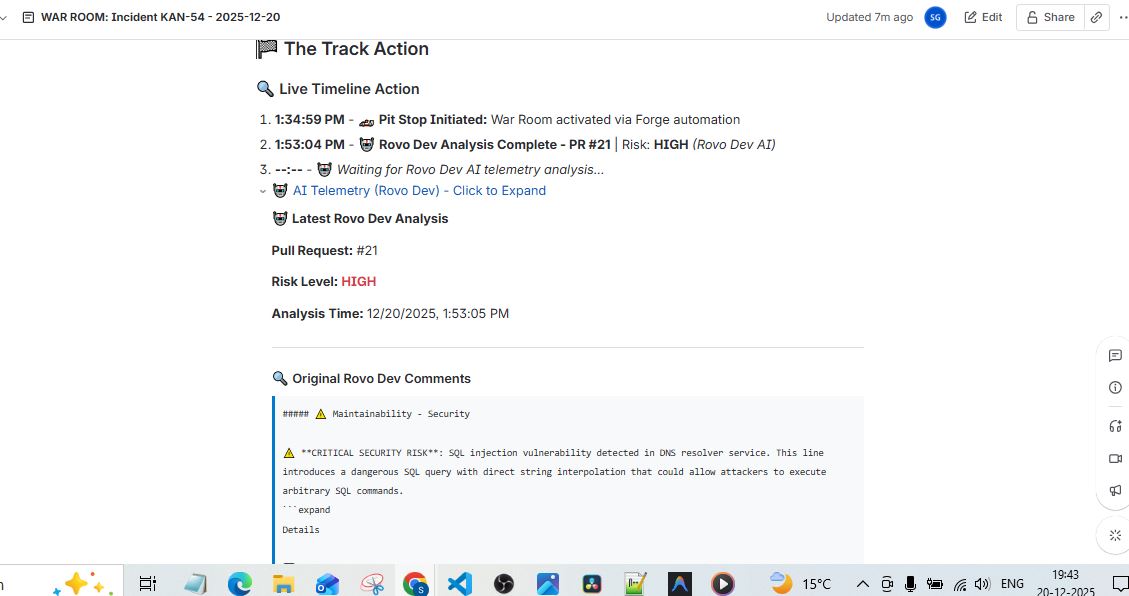Click the Live Timeline Action heading

[348, 89]
